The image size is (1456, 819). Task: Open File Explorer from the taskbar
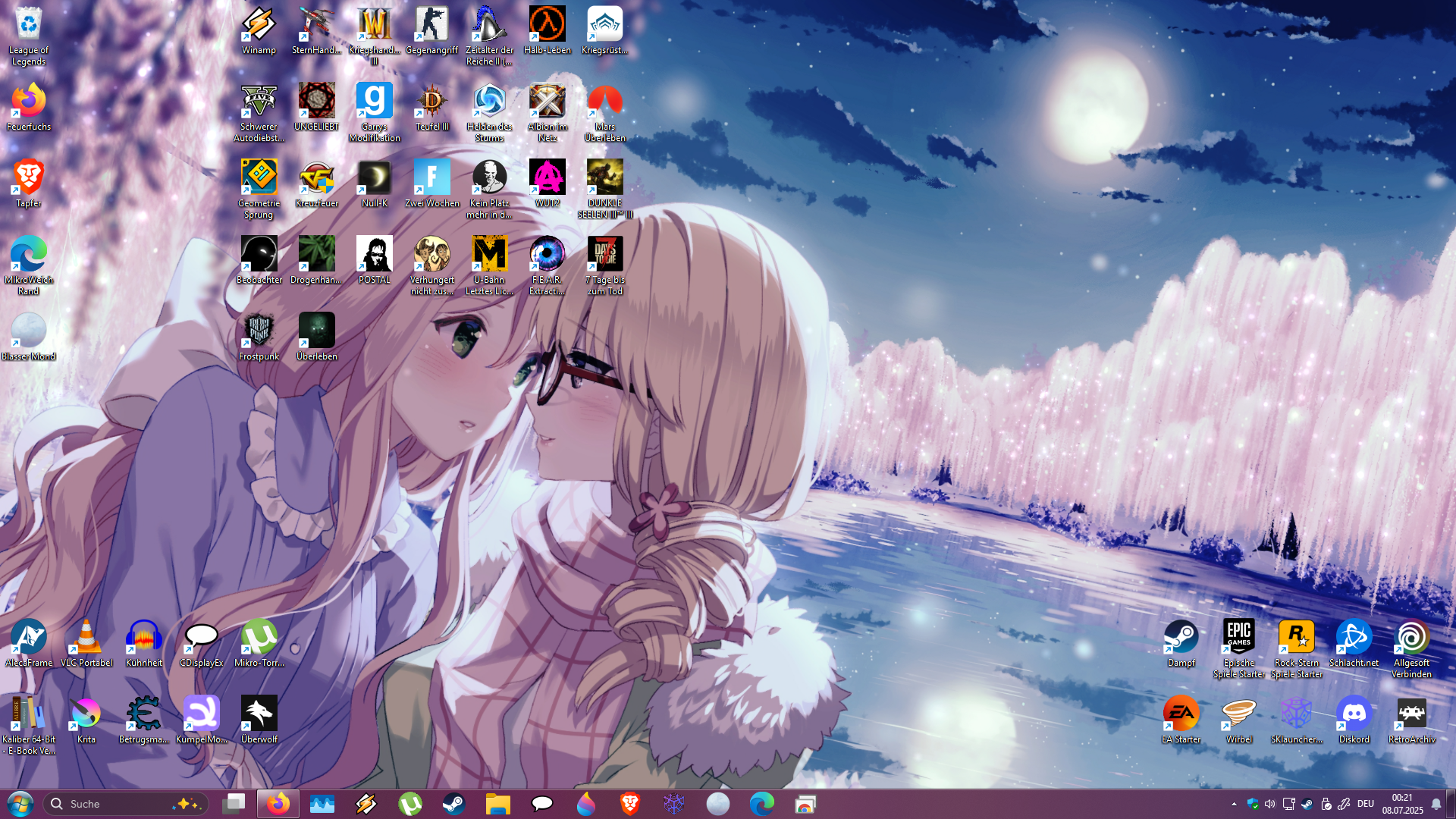(x=498, y=804)
